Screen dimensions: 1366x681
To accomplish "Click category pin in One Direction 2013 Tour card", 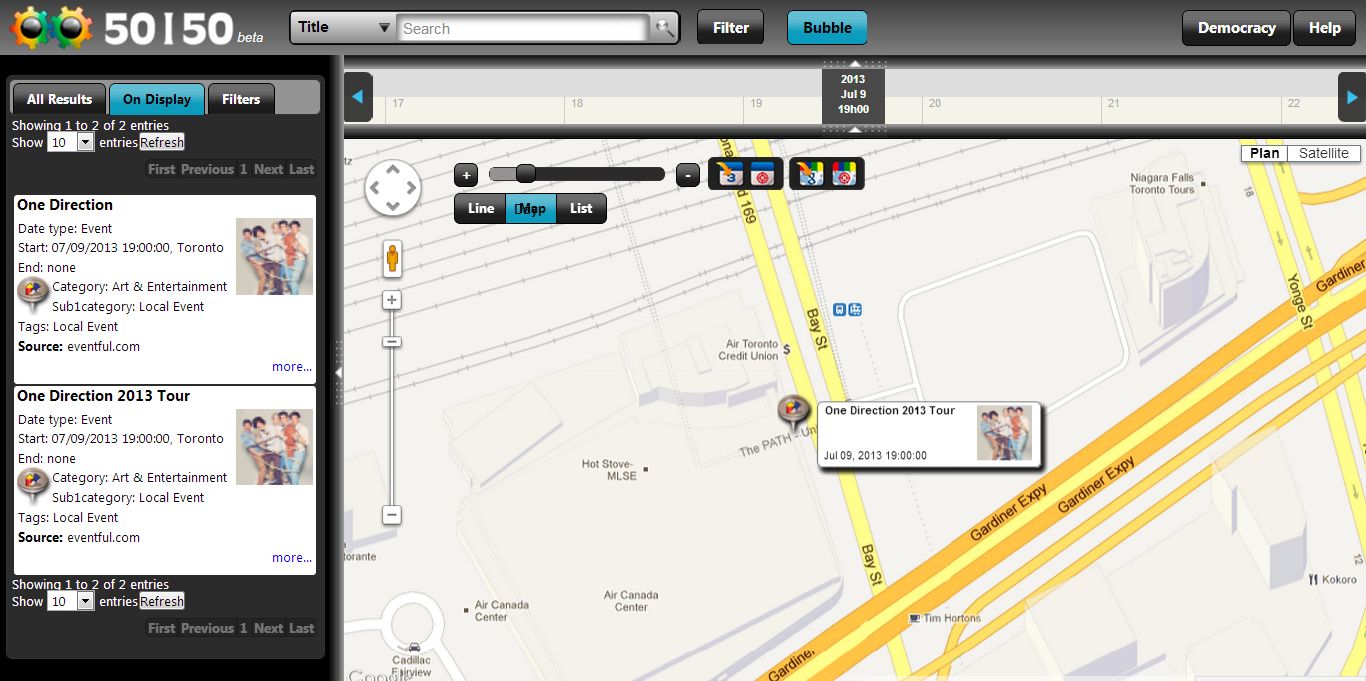I will [33, 487].
